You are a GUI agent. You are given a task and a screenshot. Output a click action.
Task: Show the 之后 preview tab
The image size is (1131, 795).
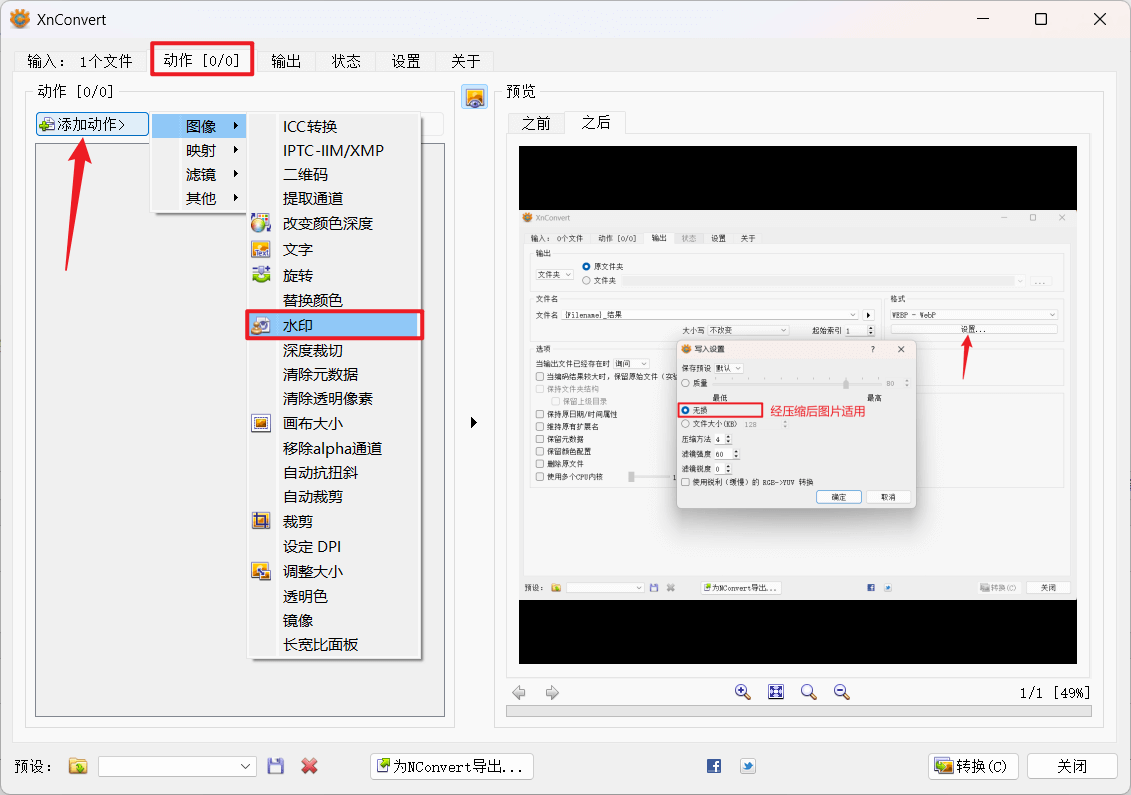[x=596, y=123]
